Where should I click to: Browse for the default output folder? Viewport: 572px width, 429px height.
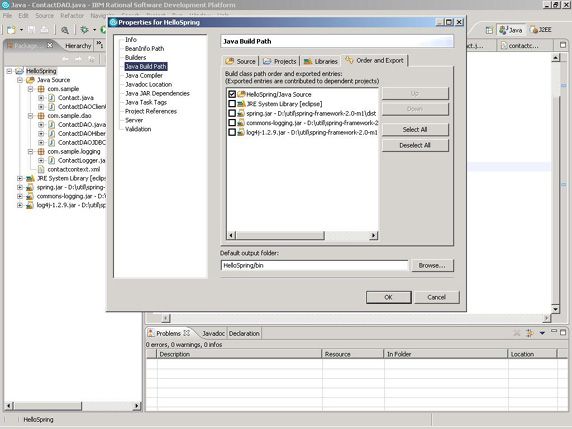[432, 265]
